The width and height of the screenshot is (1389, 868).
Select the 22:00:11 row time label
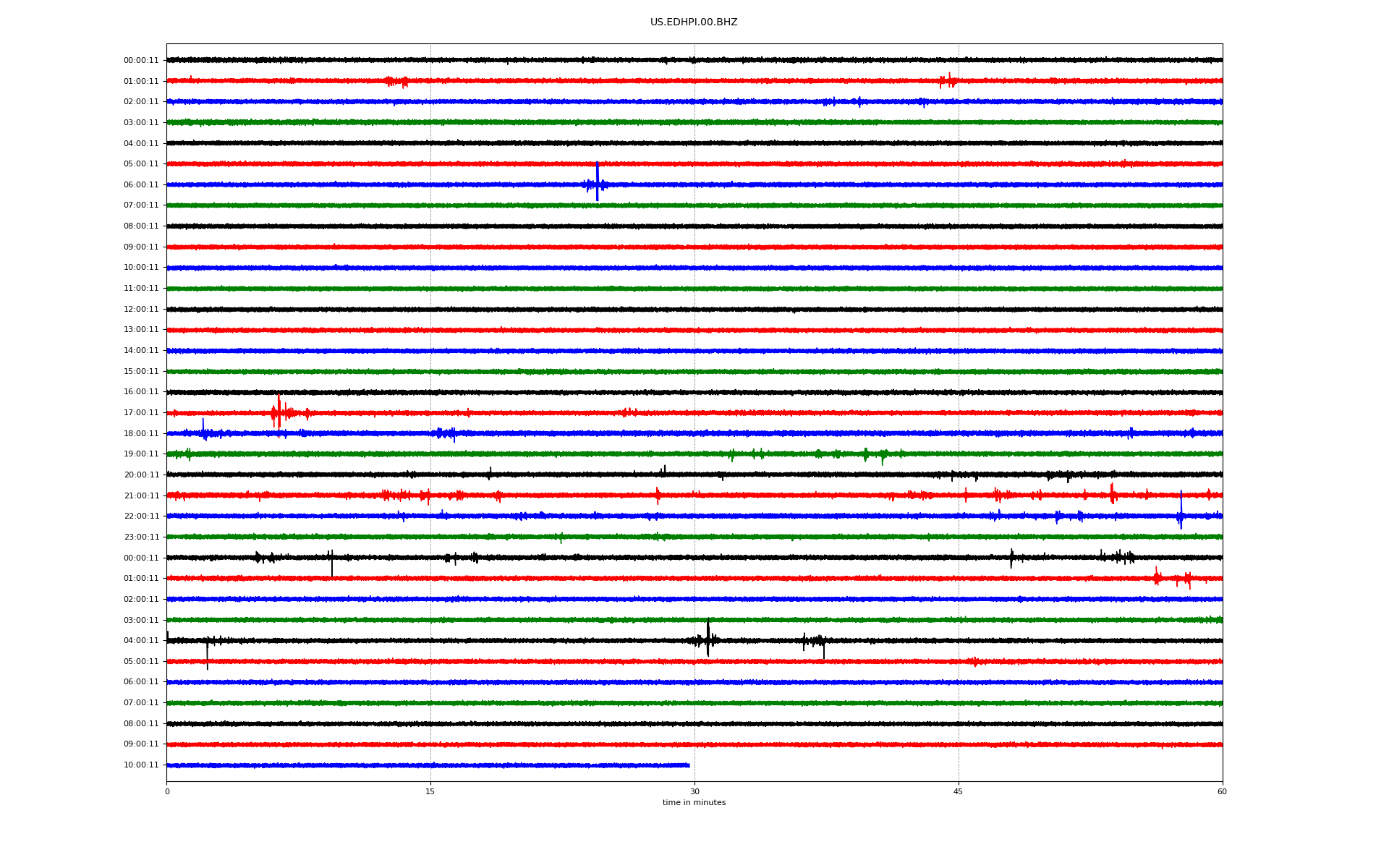point(141,516)
